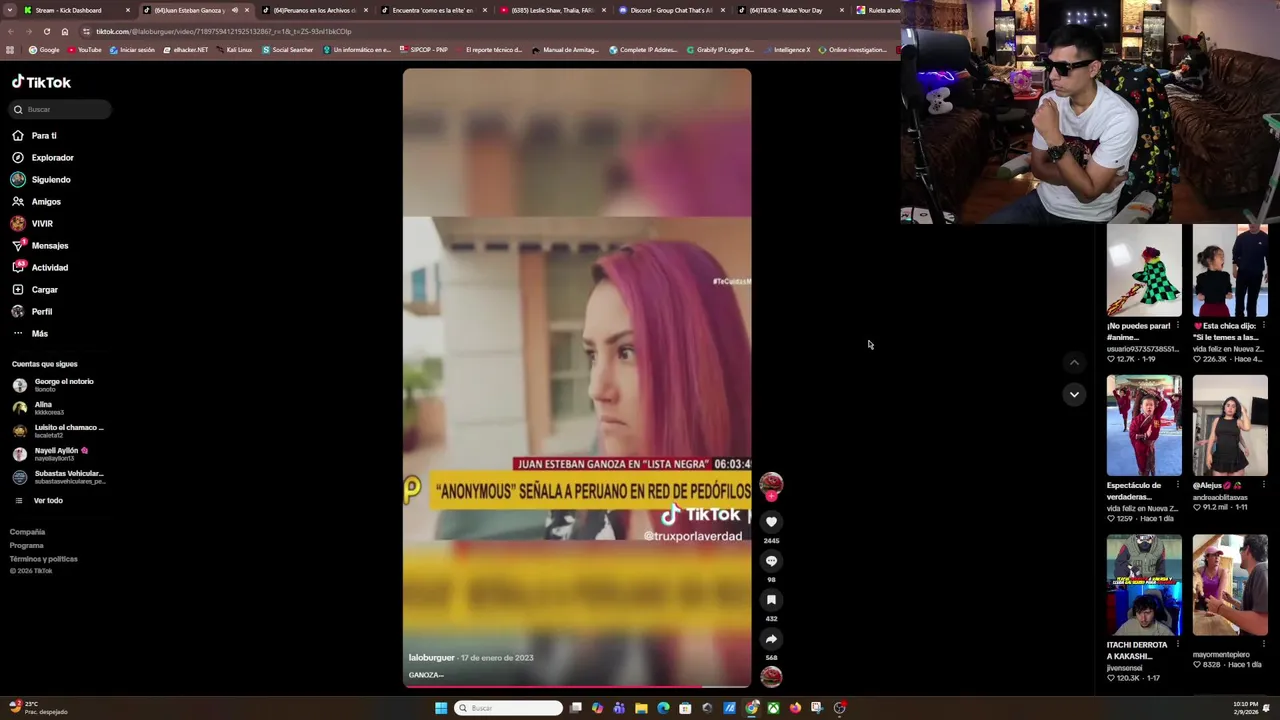The width and height of the screenshot is (1280, 720).
Task: Open VIVIR live section
Action: (x=32, y=224)
